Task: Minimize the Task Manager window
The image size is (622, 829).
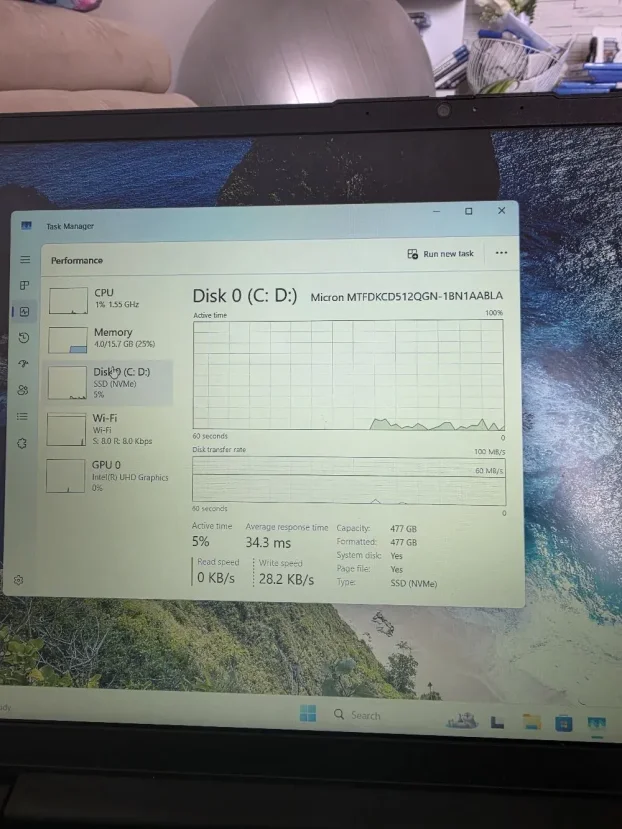Action: (436, 211)
